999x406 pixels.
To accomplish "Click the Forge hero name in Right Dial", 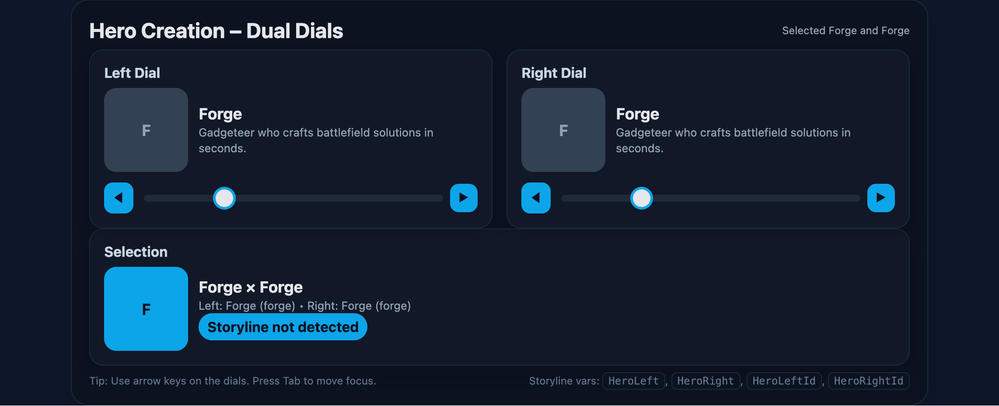I will click(637, 114).
